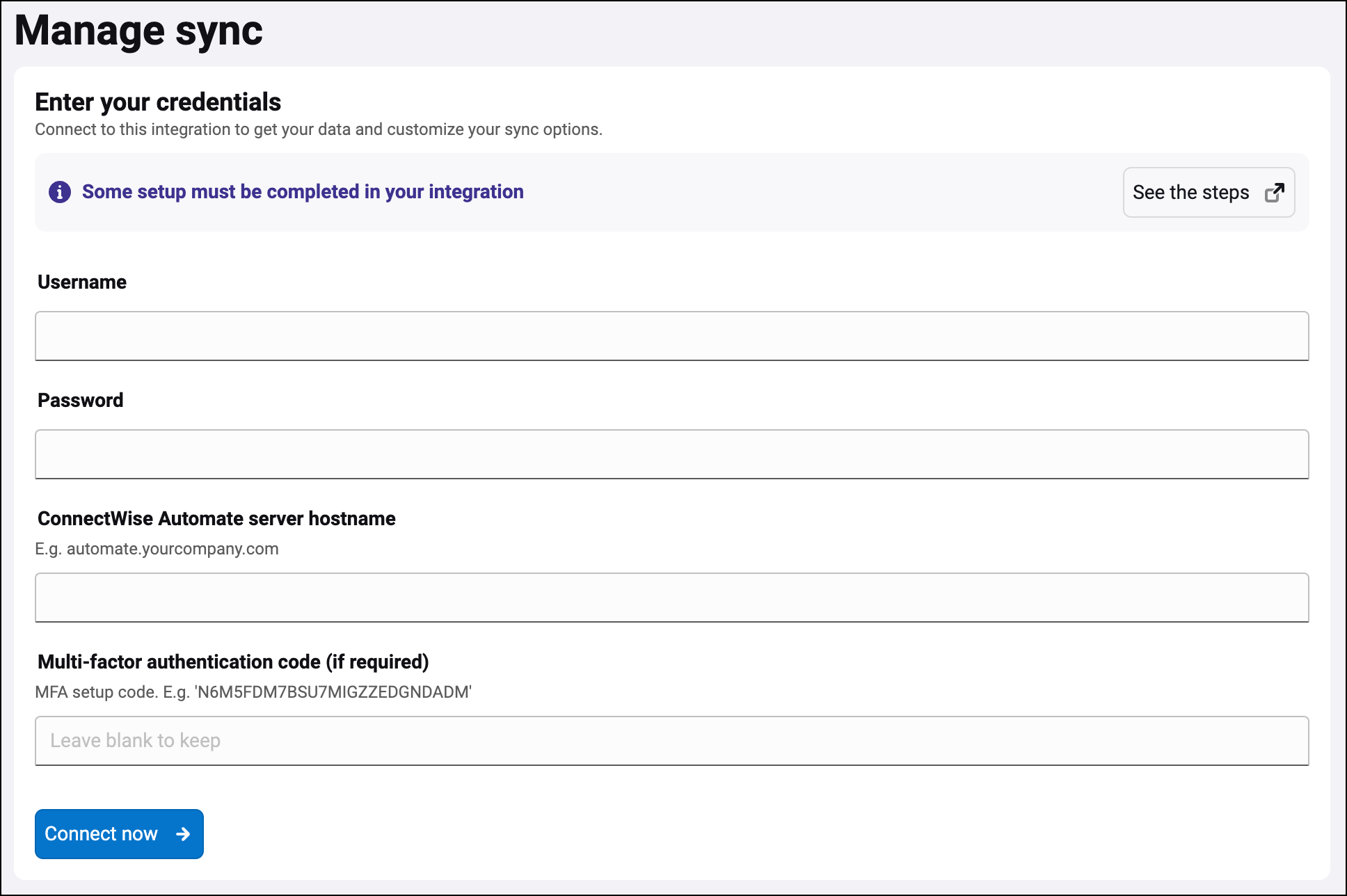Click the Enter your credentials heading

[x=158, y=102]
